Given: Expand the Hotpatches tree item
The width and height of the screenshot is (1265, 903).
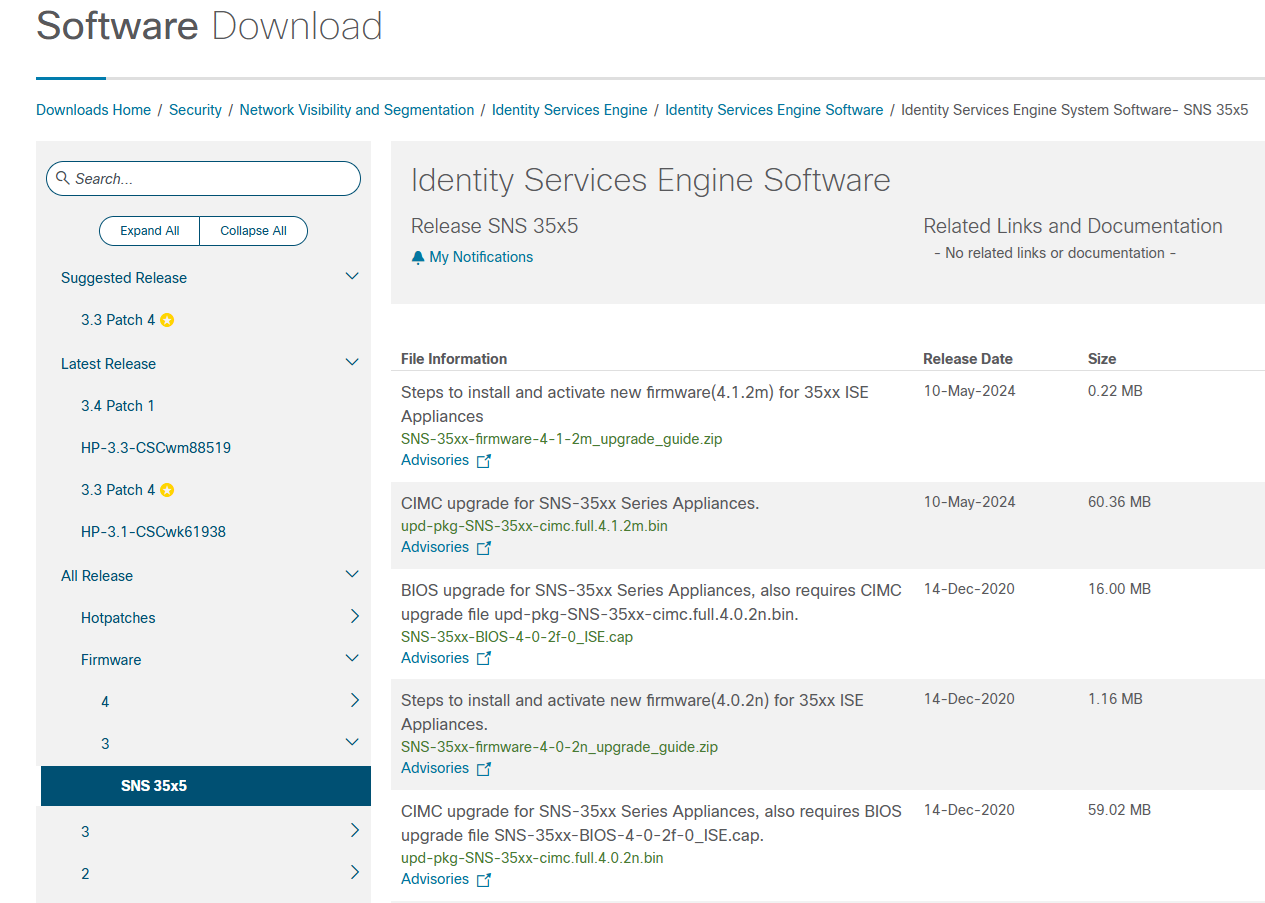Looking at the screenshot, I should point(354,616).
